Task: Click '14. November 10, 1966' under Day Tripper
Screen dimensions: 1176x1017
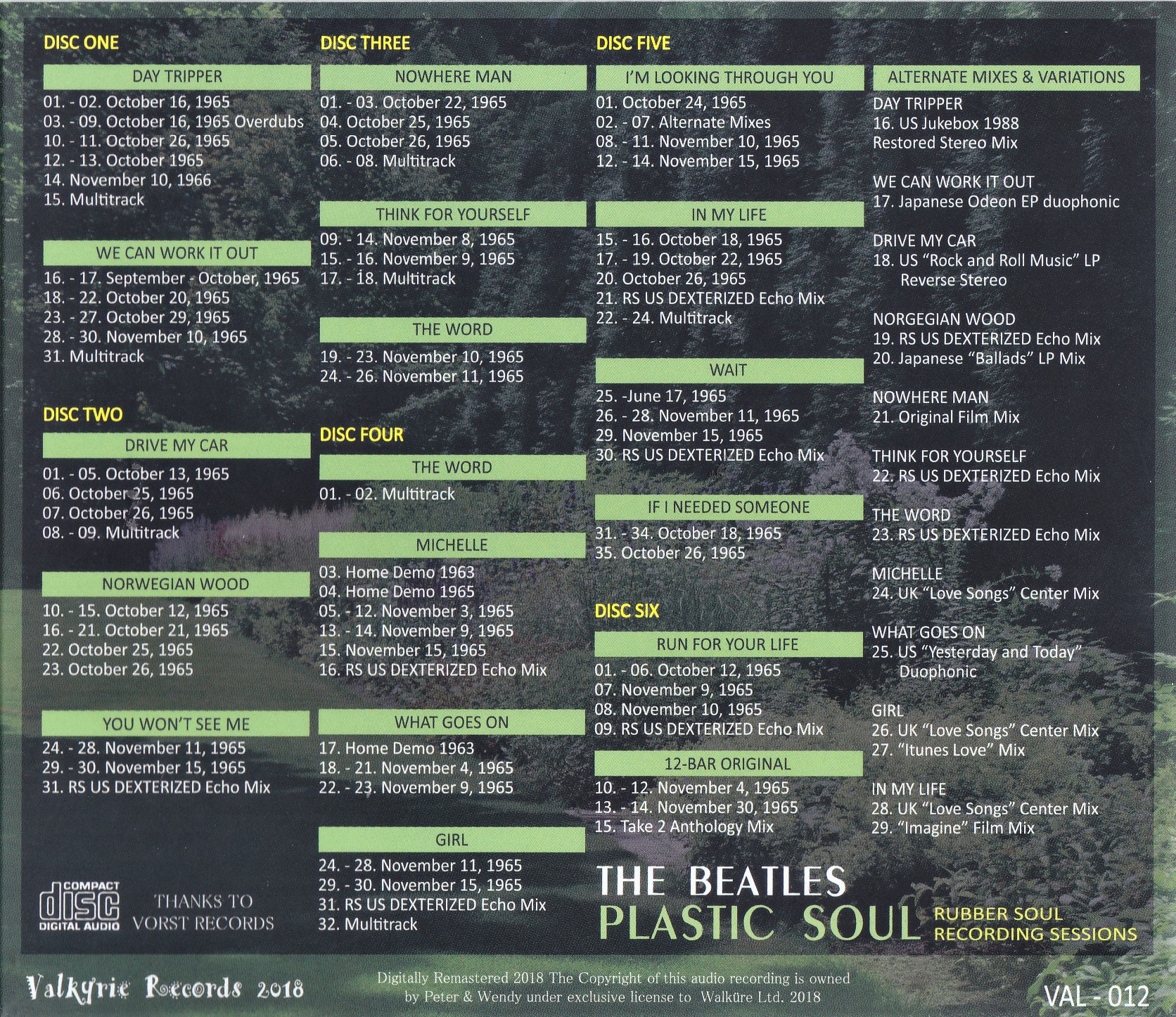Action: [127, 180]
